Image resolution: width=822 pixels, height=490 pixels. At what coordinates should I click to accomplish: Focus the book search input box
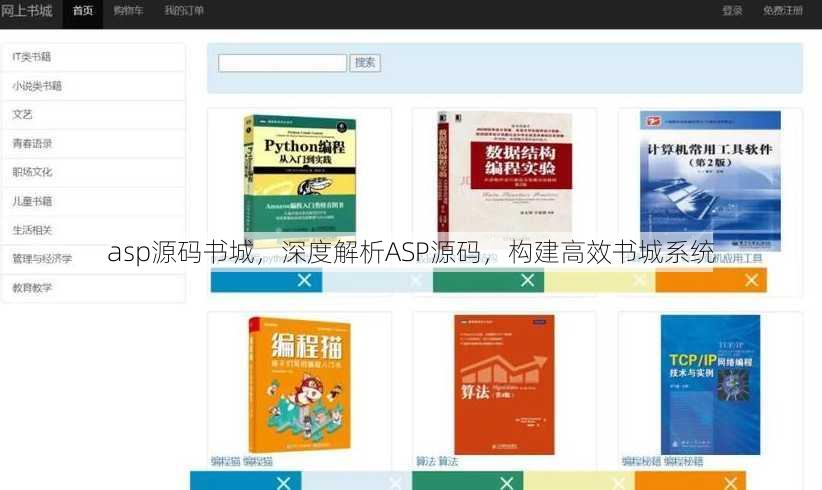[x=283, y=63]
